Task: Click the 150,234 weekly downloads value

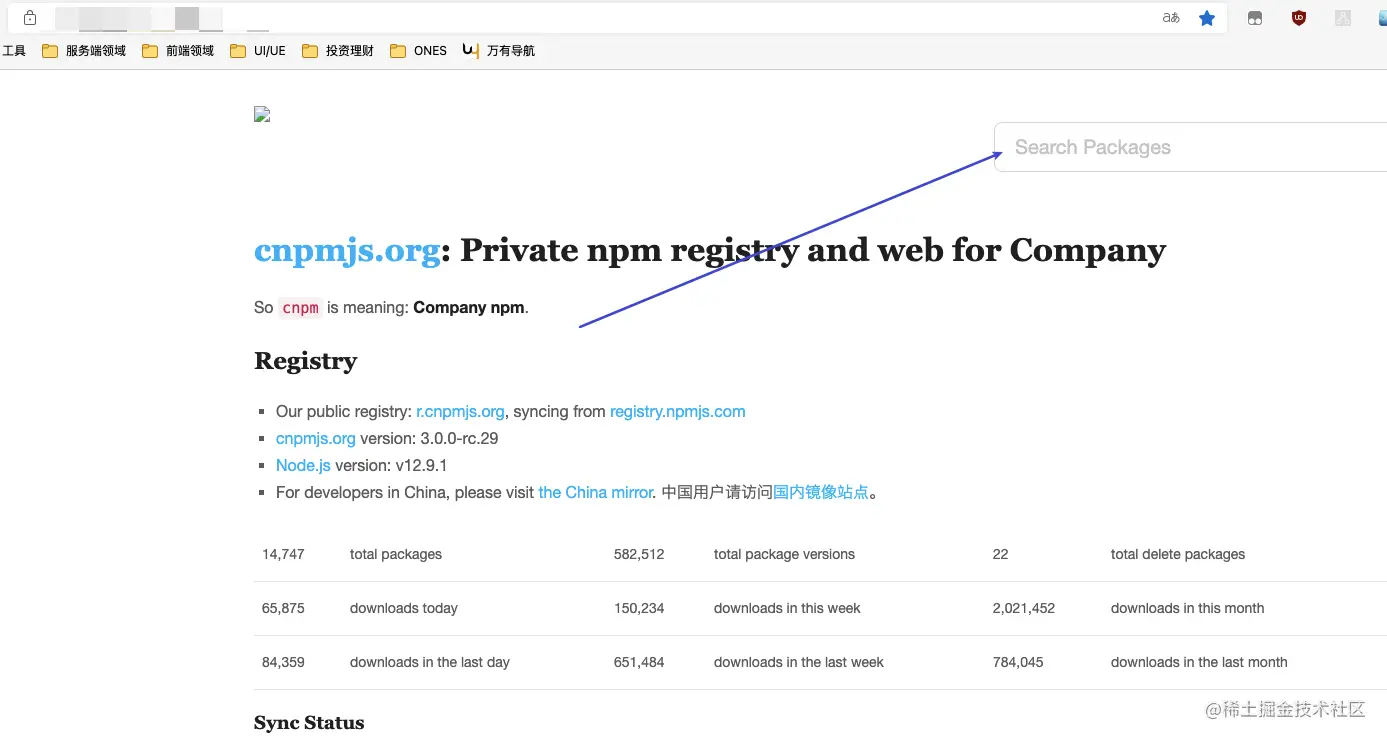Action: click(x=639, y=608)
